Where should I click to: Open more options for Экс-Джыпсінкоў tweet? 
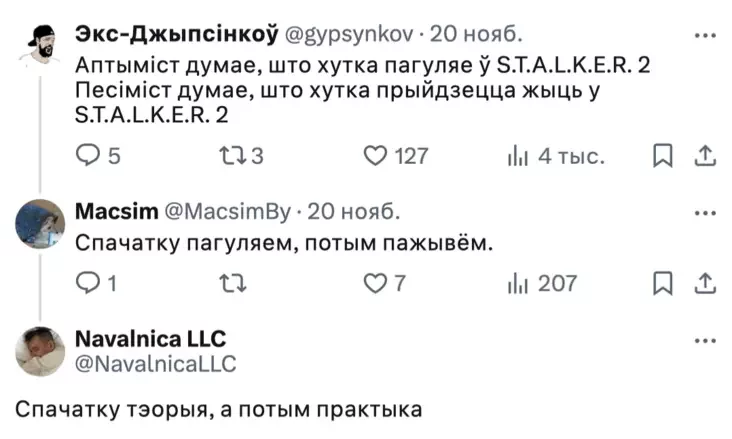click(x=705, y=35)
